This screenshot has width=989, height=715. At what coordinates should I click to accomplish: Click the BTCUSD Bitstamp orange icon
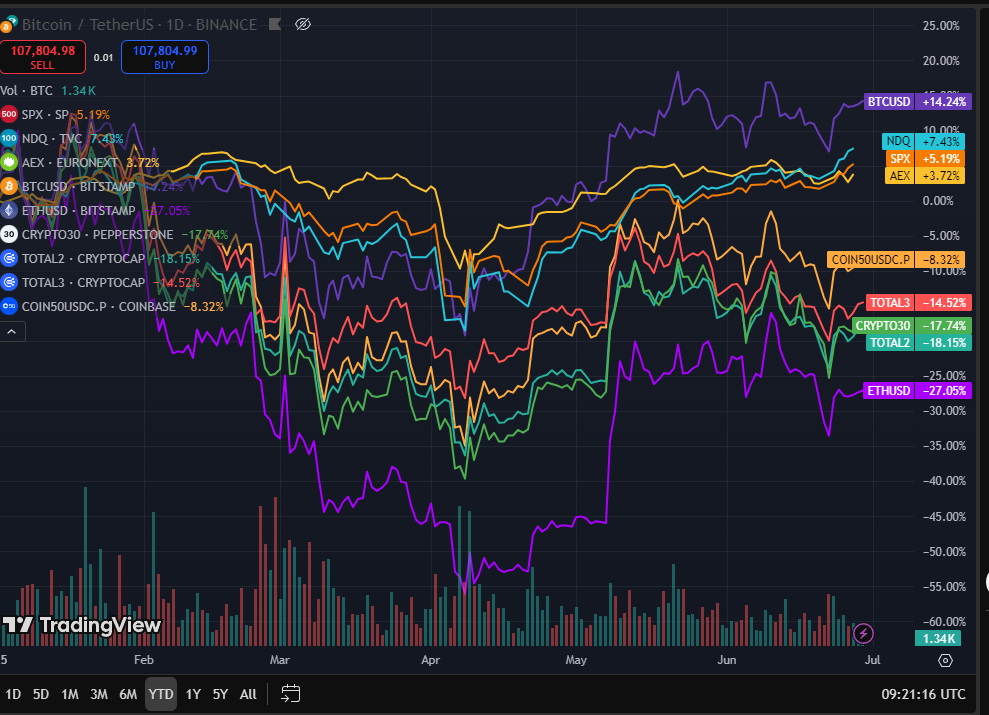(9, 187)
